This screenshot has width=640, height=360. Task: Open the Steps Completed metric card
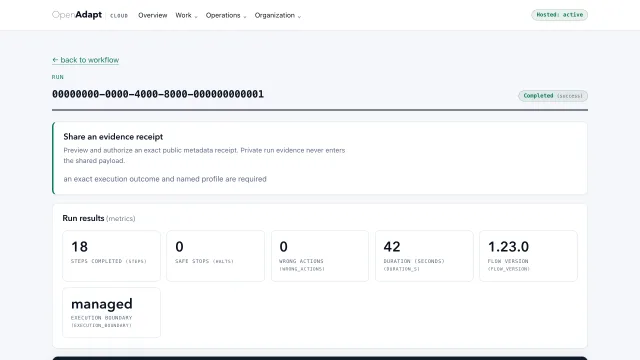(x=111, y=256)
